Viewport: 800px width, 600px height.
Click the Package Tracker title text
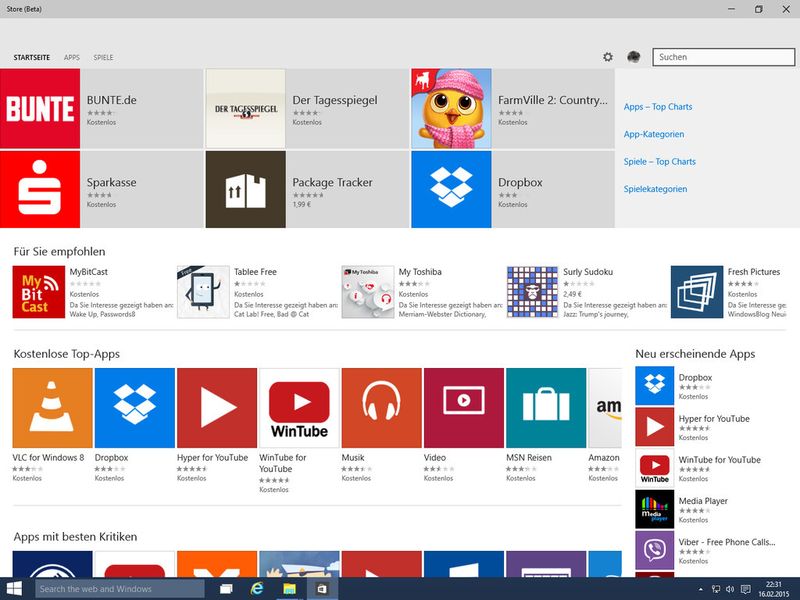coord(332,182)
